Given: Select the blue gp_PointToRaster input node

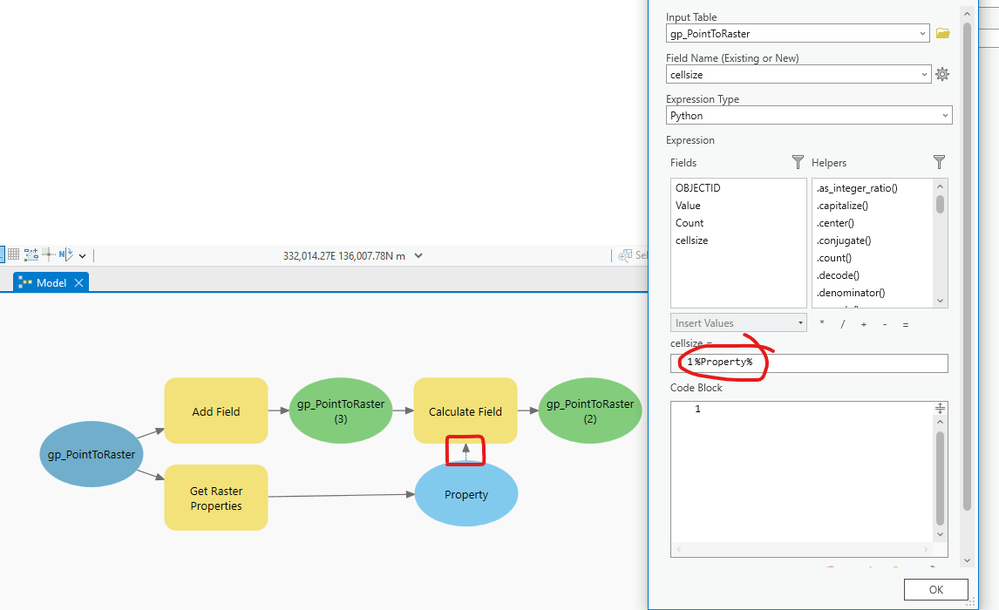Looking at the screenshot, I should [92, 454].
